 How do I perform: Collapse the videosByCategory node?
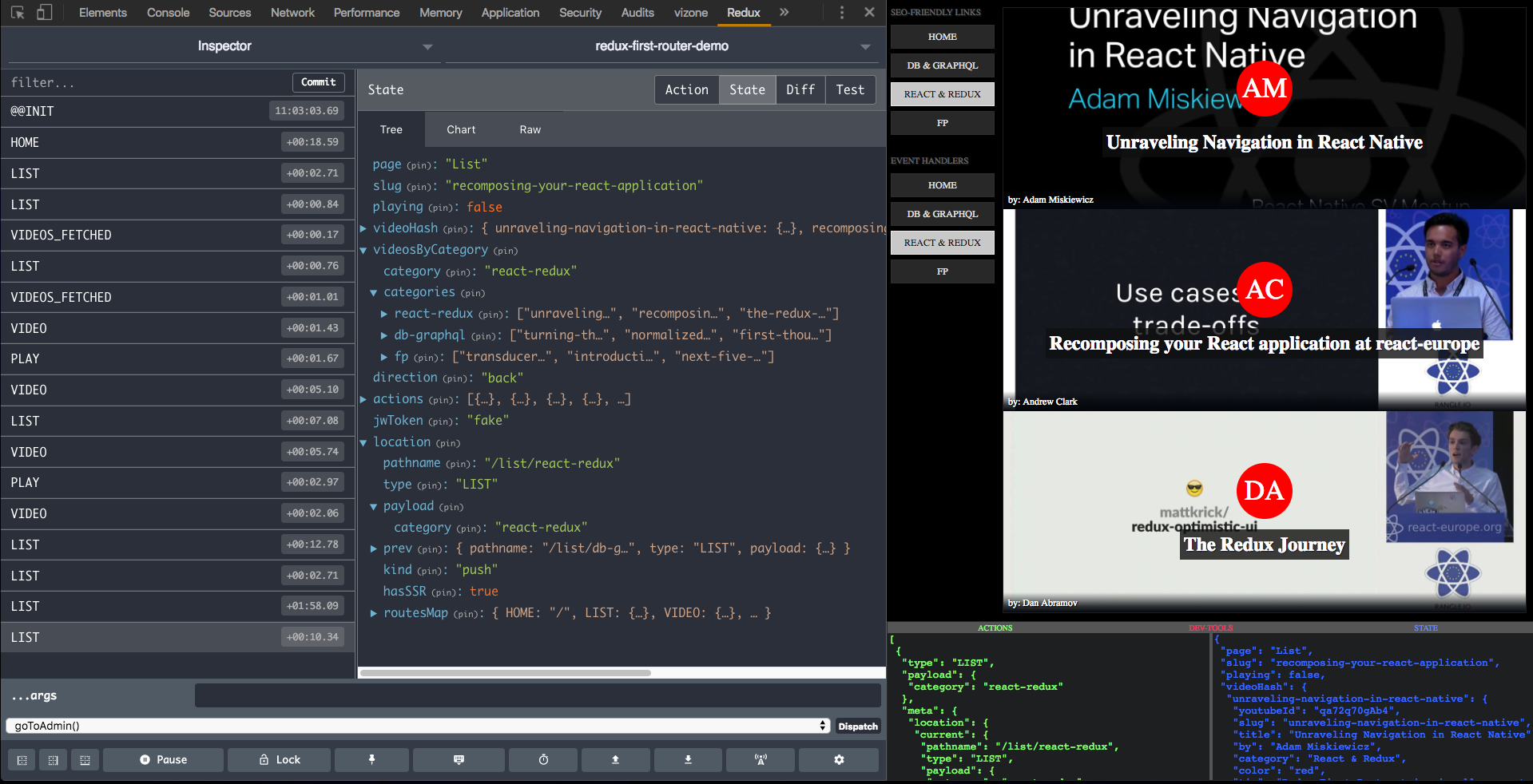[x=363, y=250]
